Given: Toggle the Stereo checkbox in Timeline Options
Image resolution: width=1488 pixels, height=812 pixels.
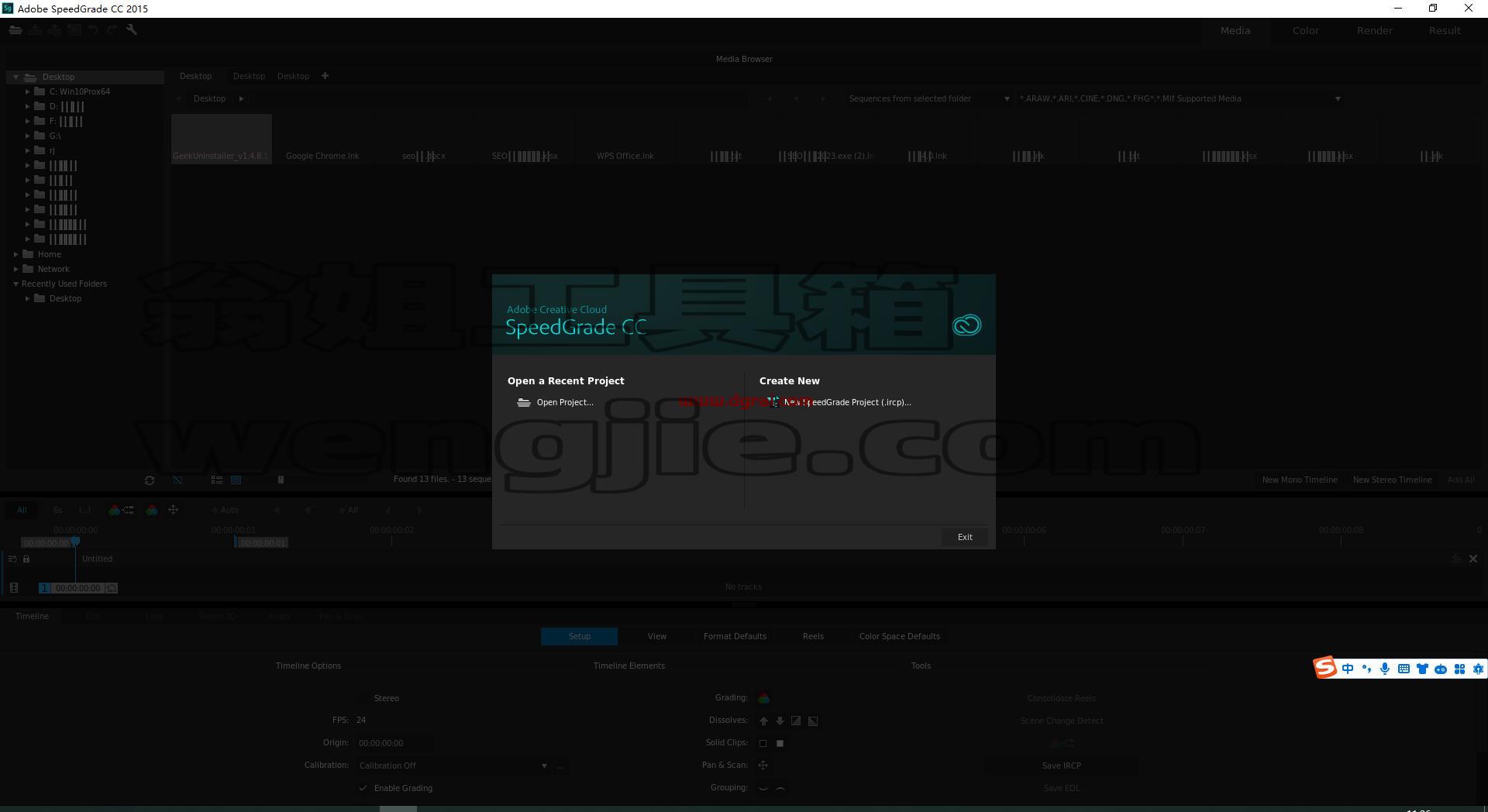Looking at the screenshot, I should click(363, 698).
